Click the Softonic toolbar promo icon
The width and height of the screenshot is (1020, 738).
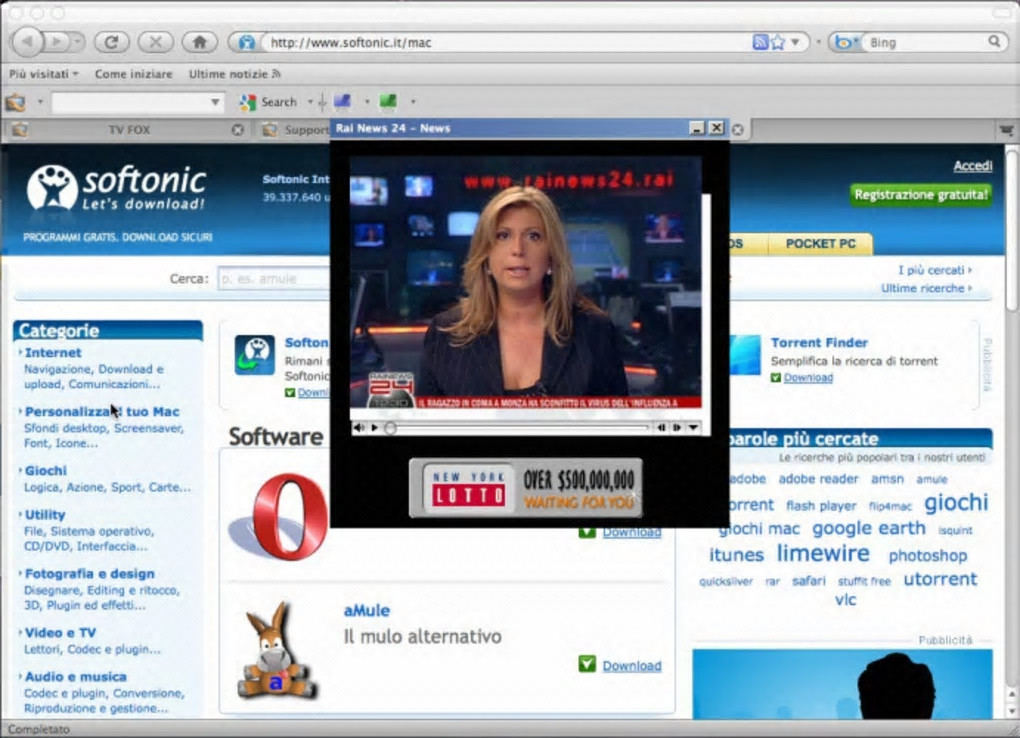pos(254,355)
